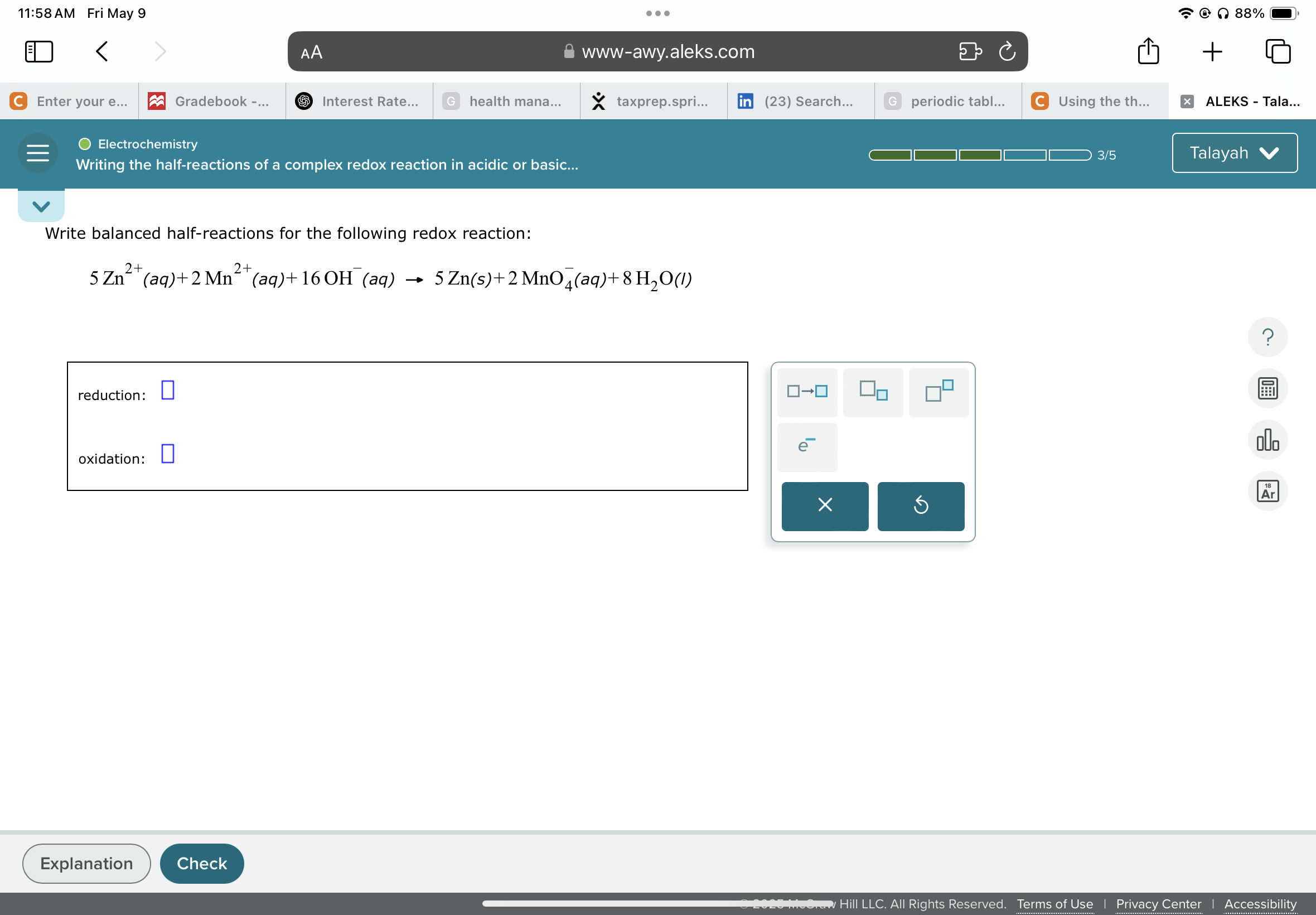Viewport: 1316px width, 915px height.
Task: Open the hamburger navigation menu
Action: (37, 152)
